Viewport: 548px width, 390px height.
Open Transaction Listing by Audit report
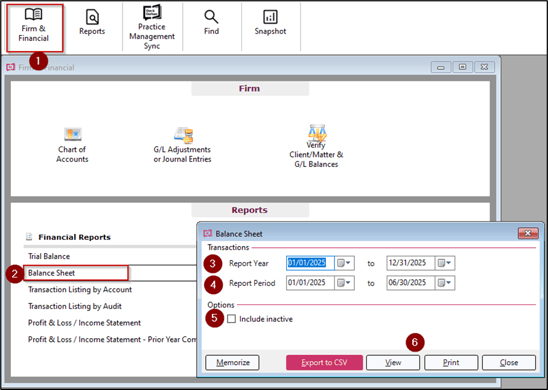(75, 306)
